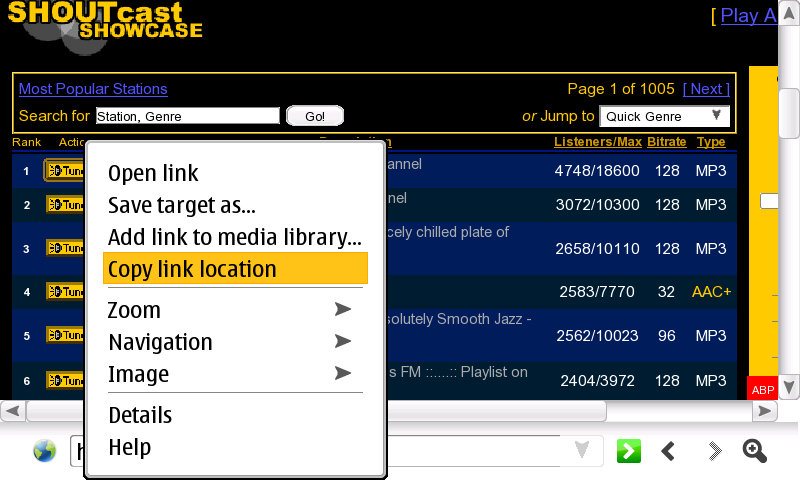This screenshot has height=480, width=800.
Task: Click horizontal scrollbar right arrow
Action: pyautogui.click(x=765, y=411)
